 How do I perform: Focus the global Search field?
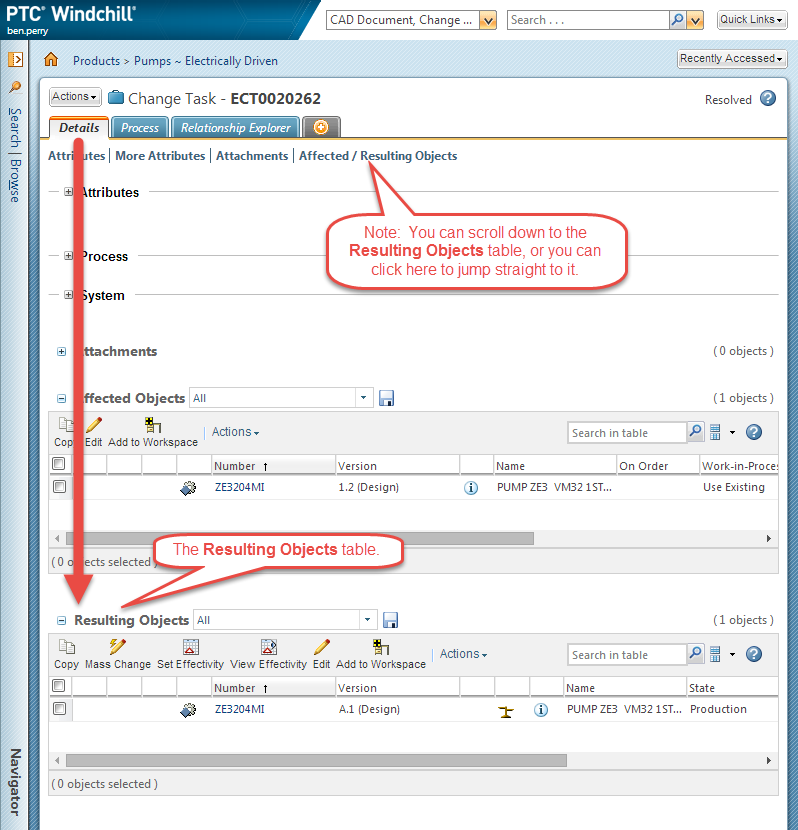pyautogui.click(x=588, y=20)
